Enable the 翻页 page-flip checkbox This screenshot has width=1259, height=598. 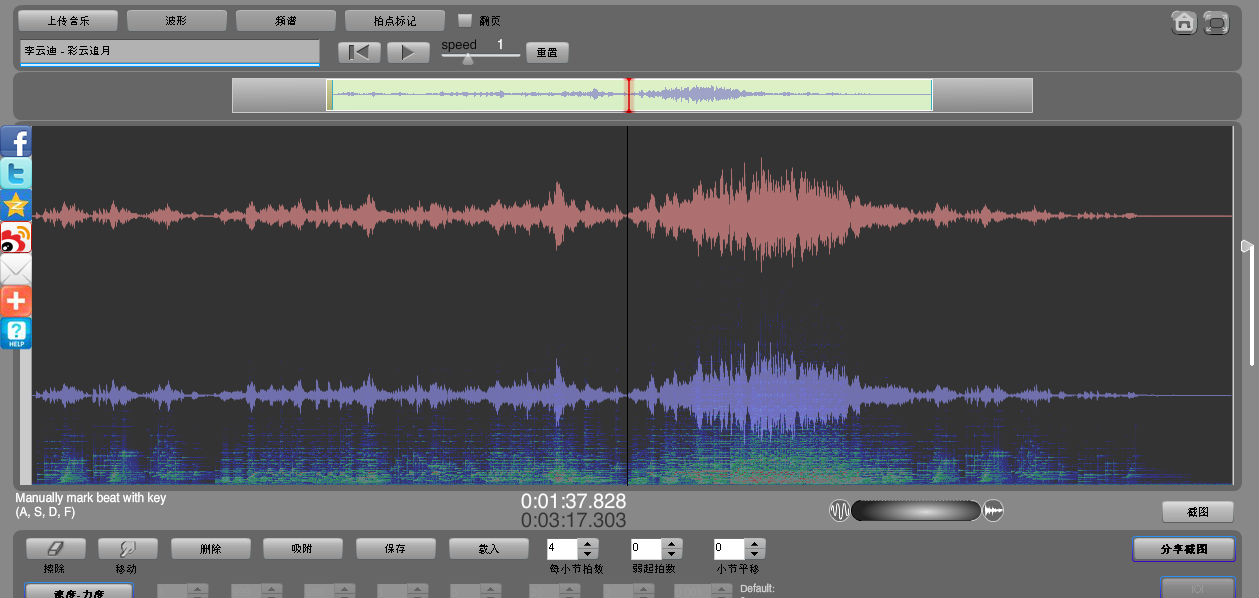point(465,21)
